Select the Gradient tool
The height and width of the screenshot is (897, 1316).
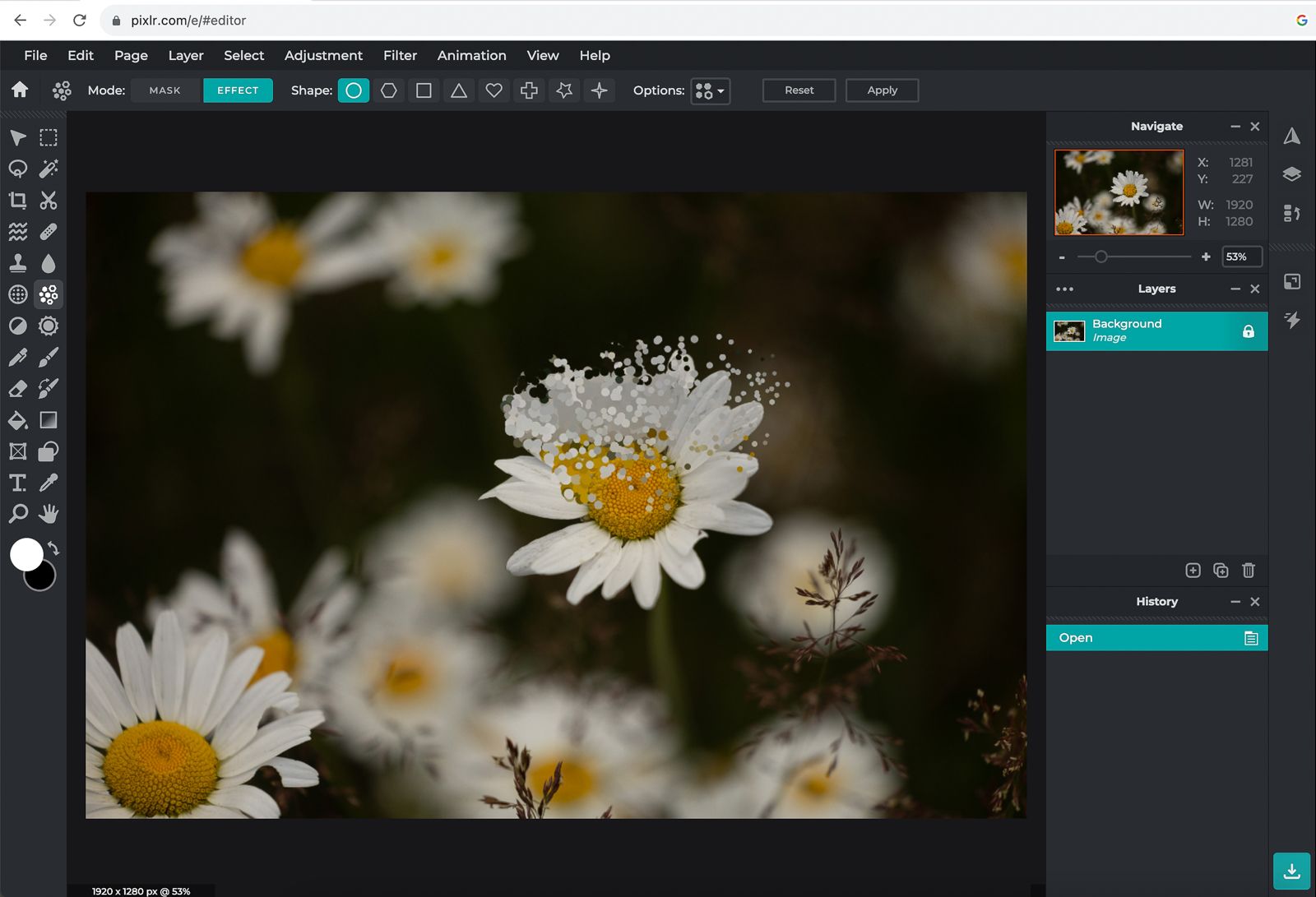click(49, 420)
